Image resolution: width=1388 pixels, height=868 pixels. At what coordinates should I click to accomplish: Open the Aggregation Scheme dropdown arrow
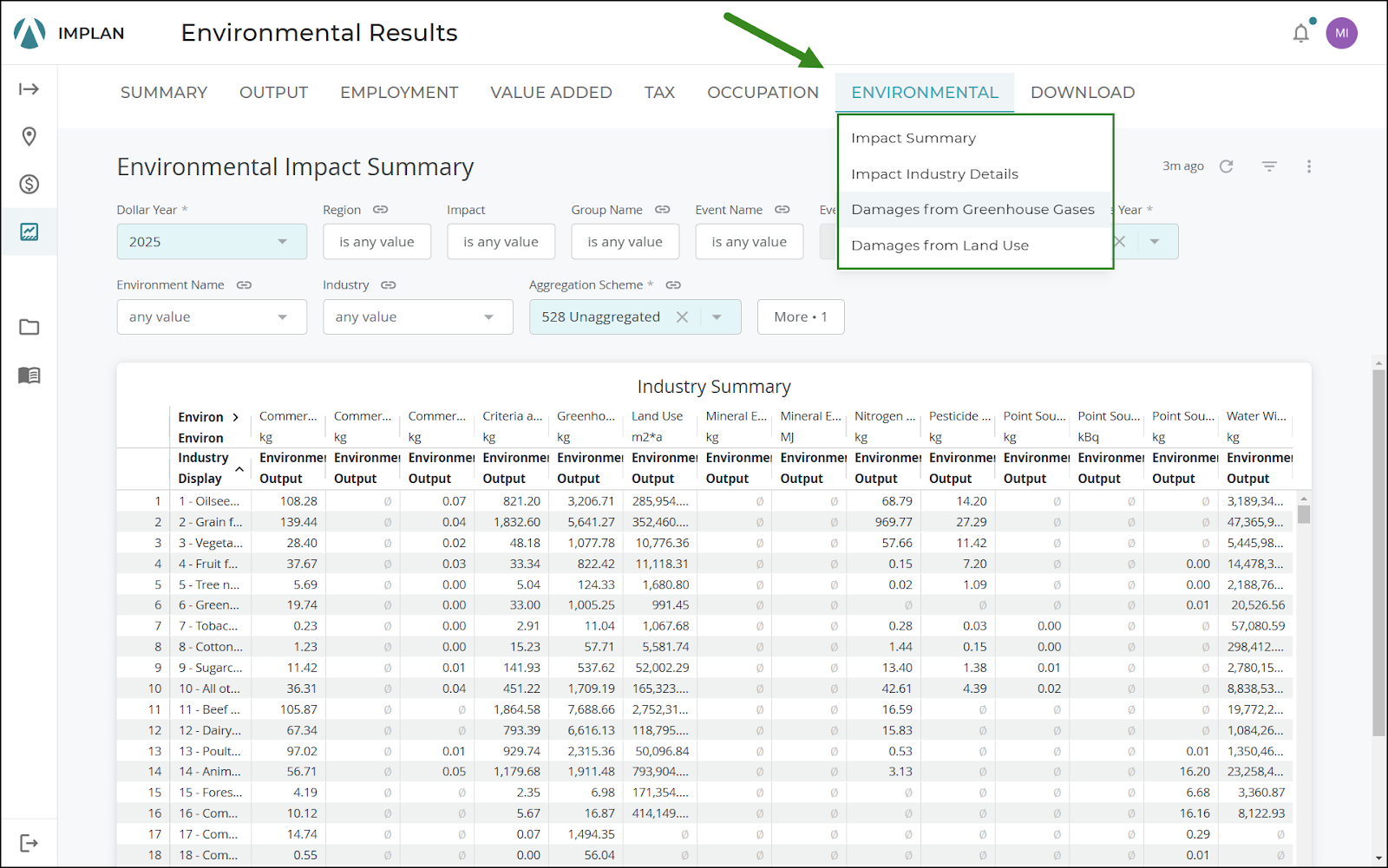point(717,317)
